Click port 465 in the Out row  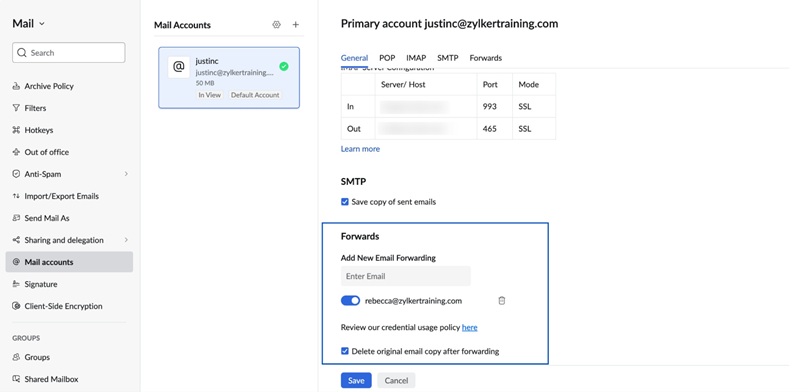[x=489, y=129]
